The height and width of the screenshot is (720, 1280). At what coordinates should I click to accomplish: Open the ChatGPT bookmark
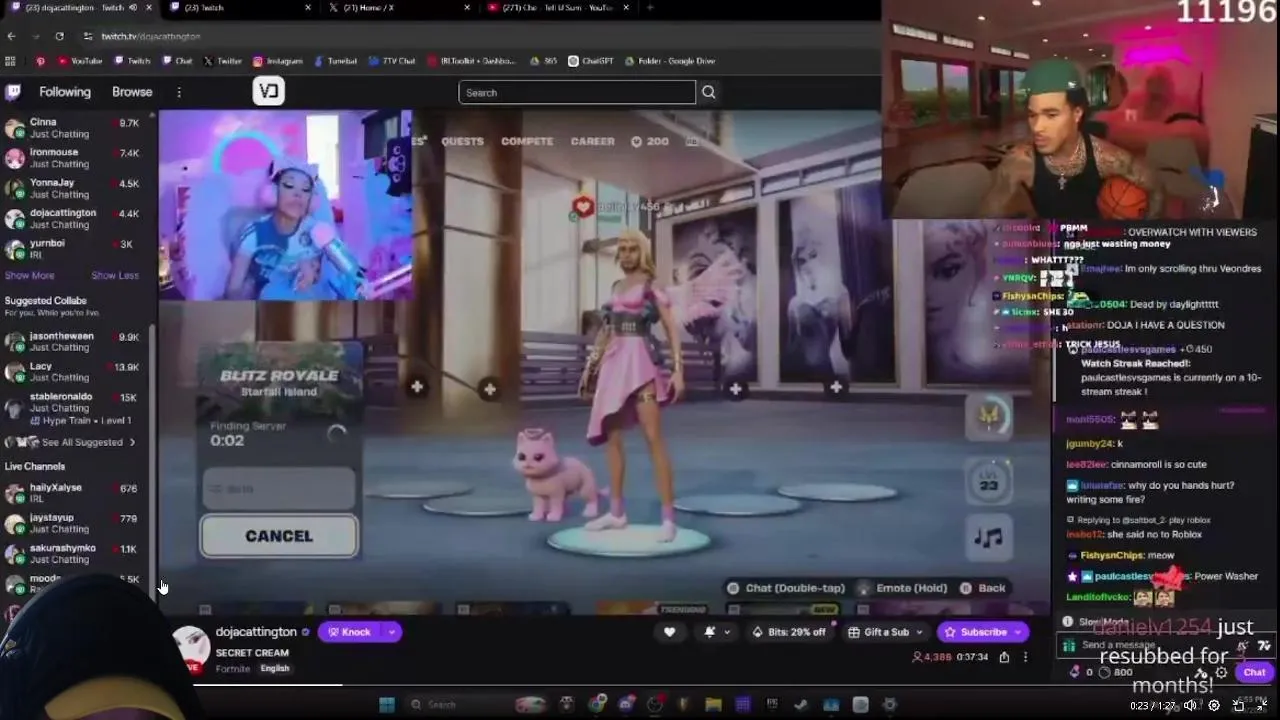click(591, 61)
